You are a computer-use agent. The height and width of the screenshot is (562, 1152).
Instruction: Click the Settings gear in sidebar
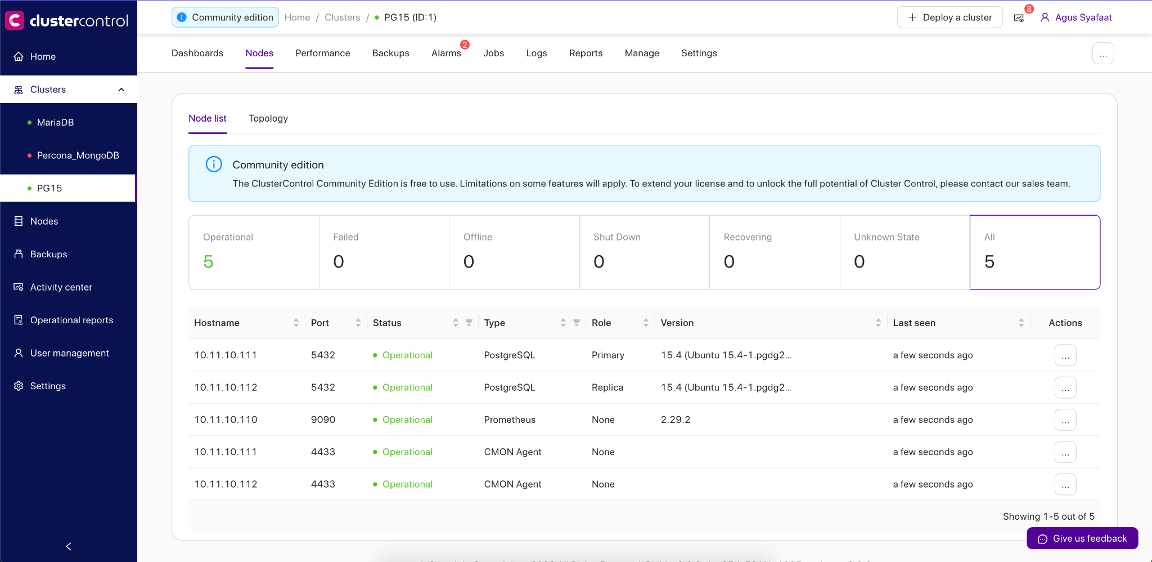tap(18, 386)
